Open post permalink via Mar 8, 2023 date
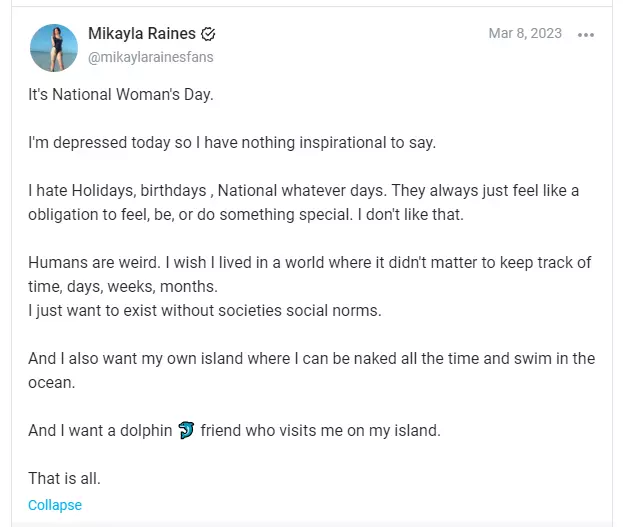This screenshot has height=527, width=623. [525, 33]
